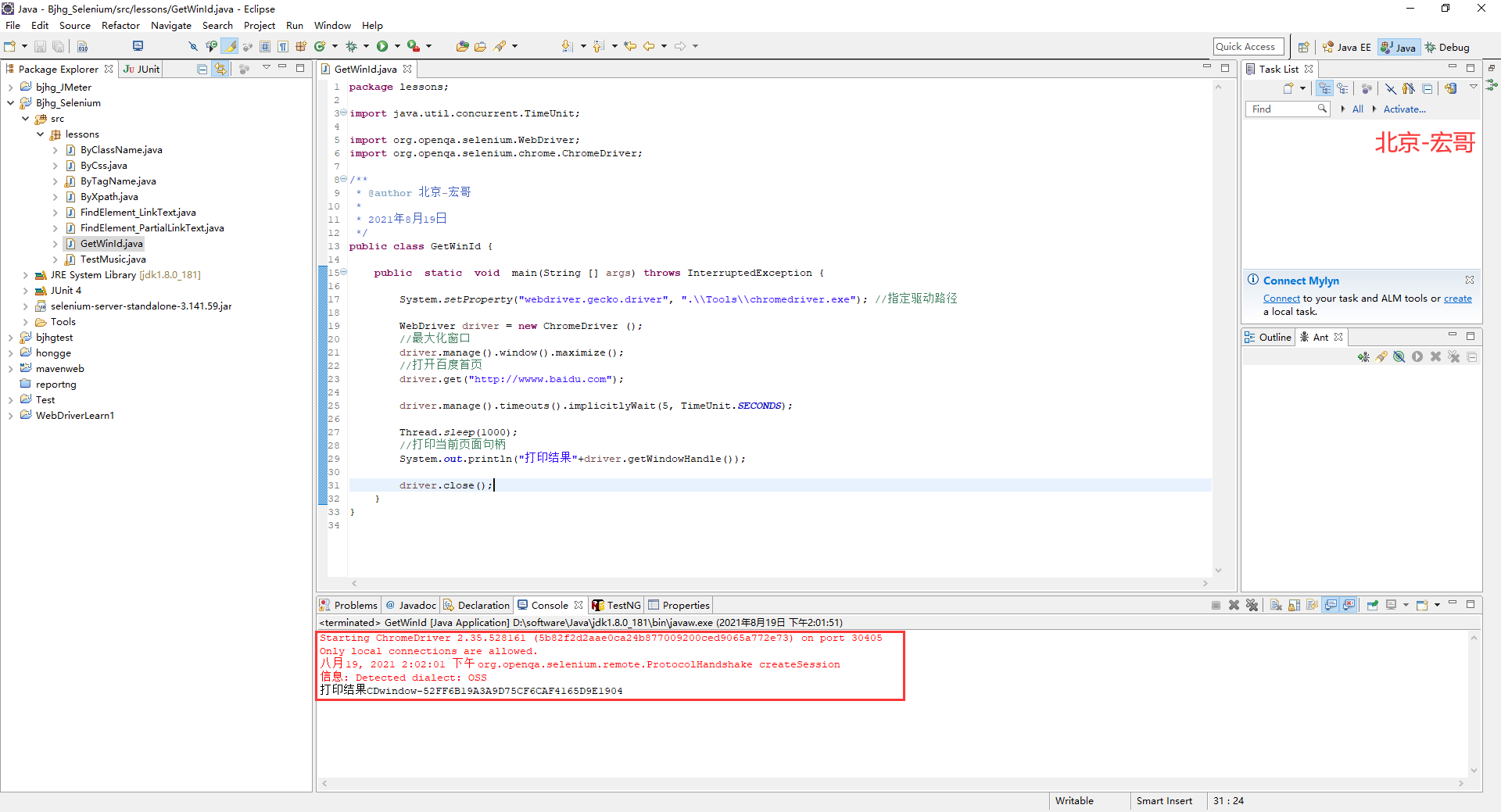Open the Refactor menu
1501x812 pixels.
pos(120,26)
